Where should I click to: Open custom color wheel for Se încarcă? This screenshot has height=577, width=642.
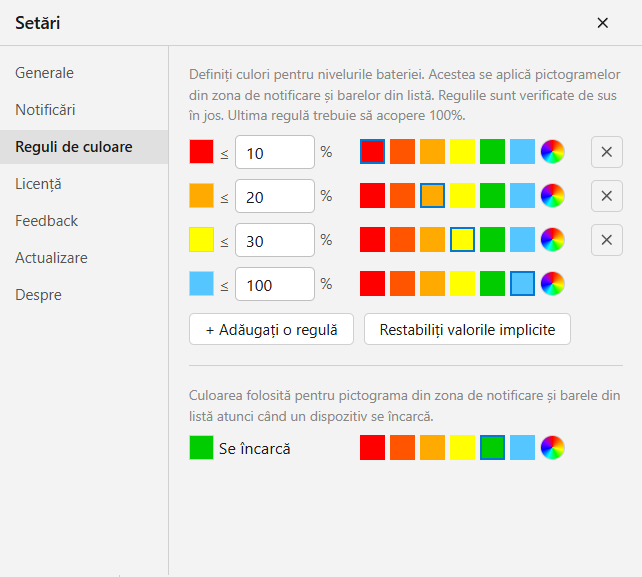click(x=552, y=448)
